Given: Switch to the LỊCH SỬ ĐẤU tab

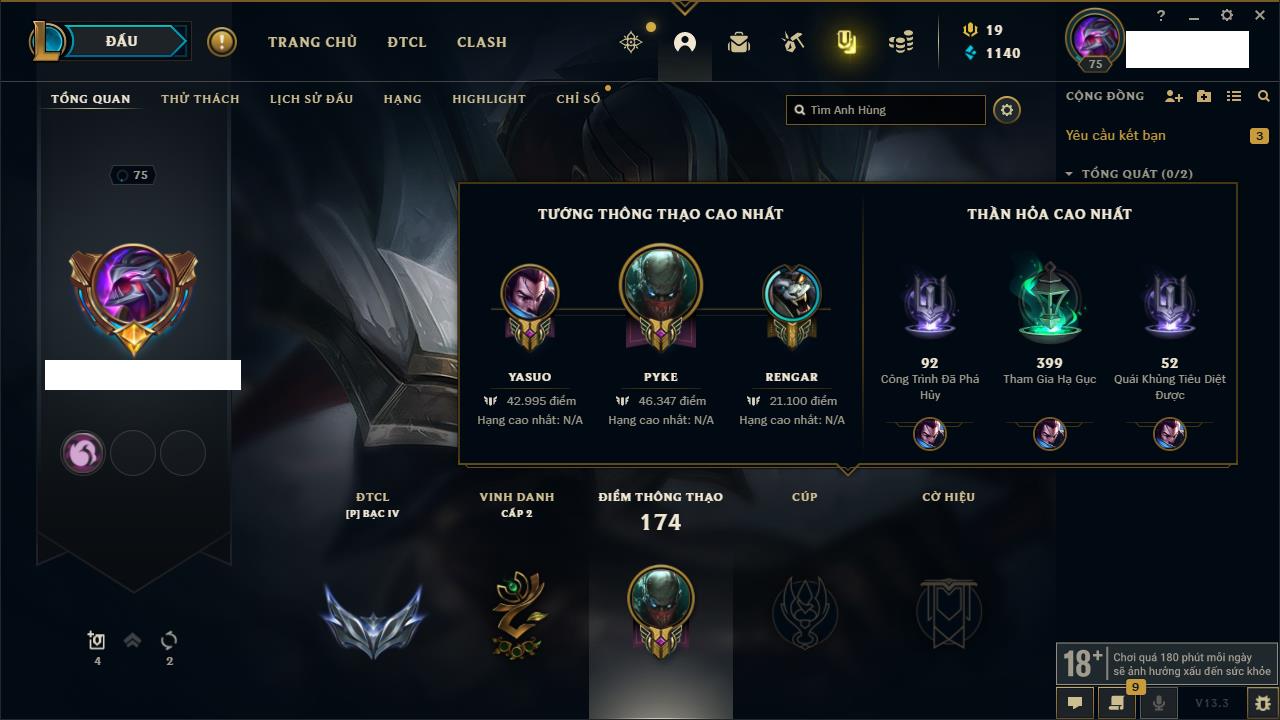Looking at the screenshot, I should click(311, 99).
